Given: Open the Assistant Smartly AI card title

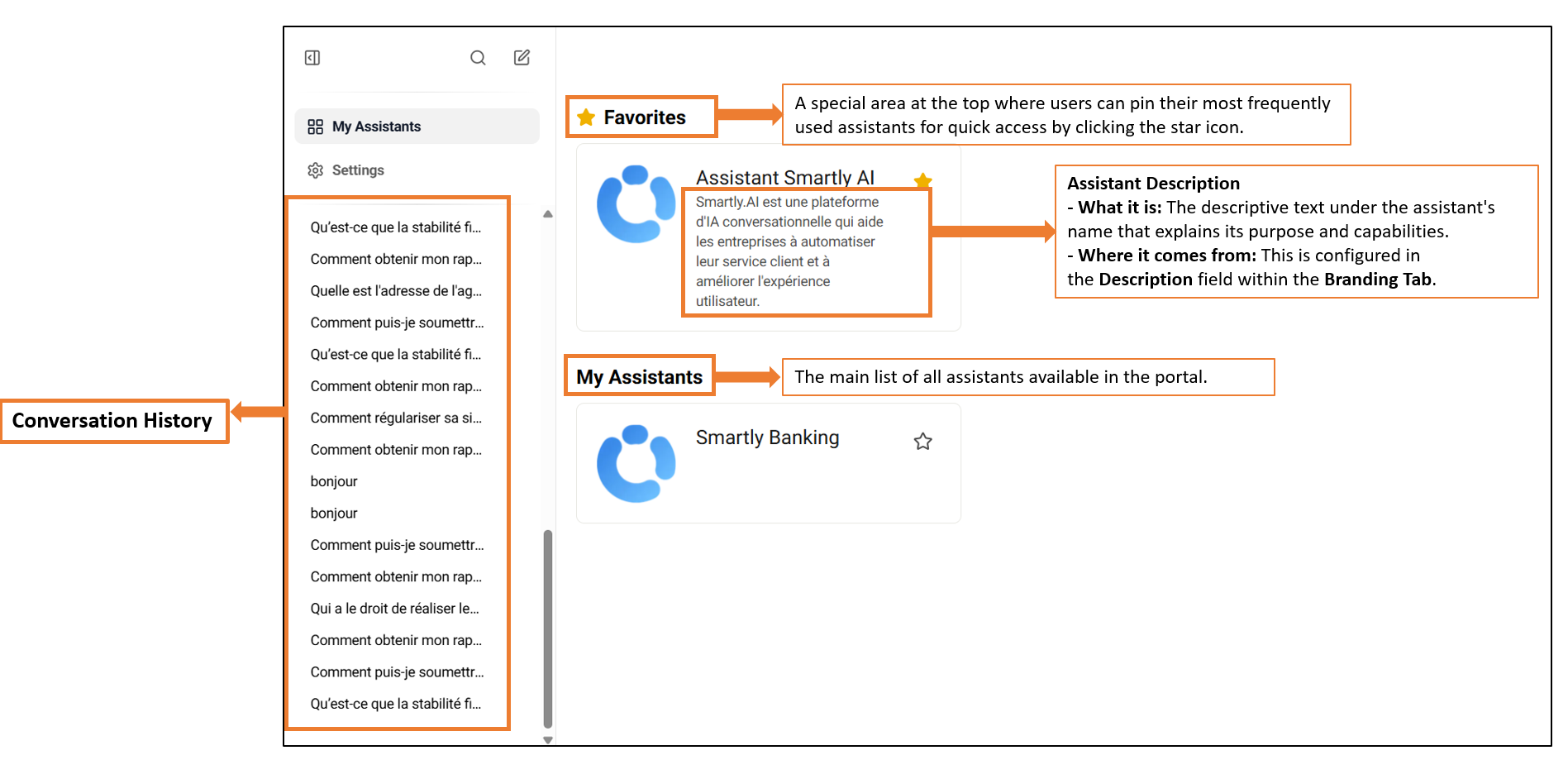Looking at the screenshot, I should coord(785,178).
